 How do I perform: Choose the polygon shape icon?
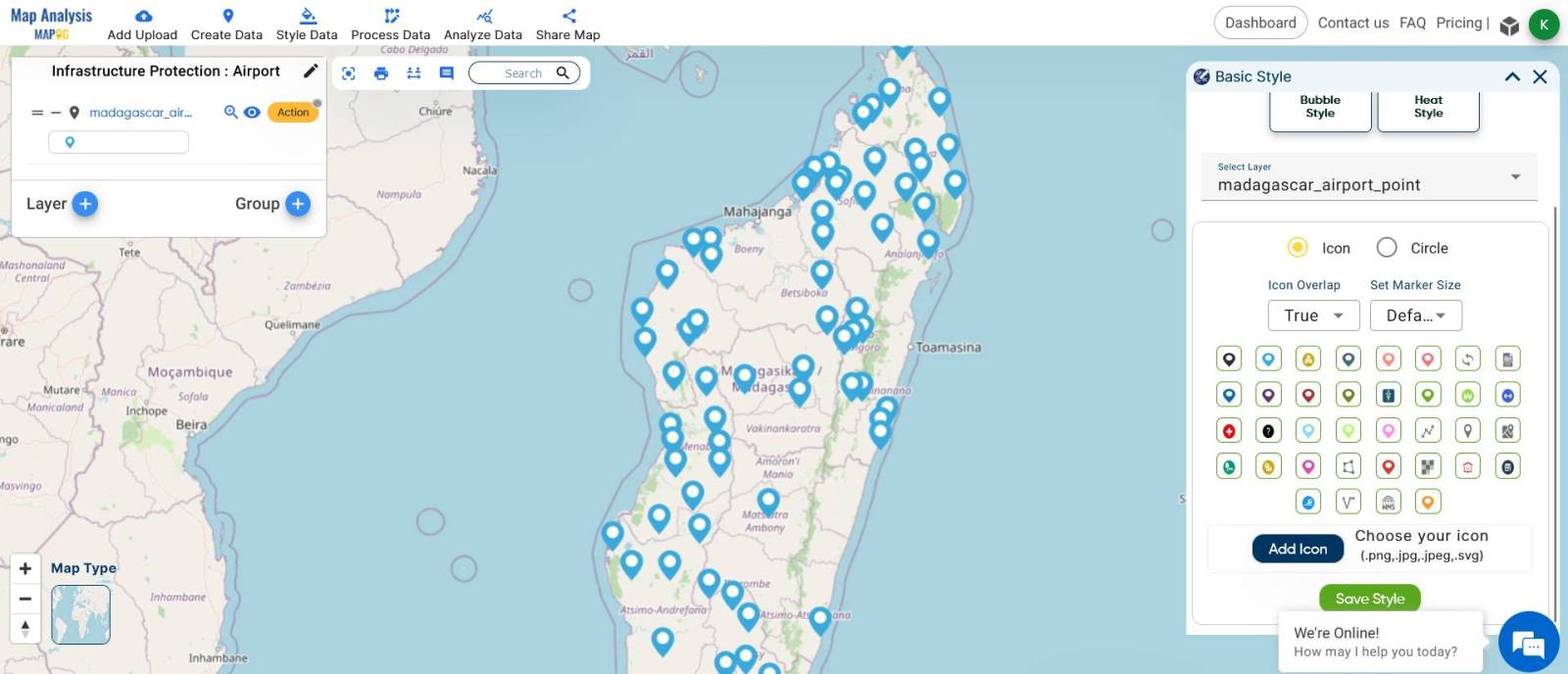pyautogui.click(x=1348, y=466)
